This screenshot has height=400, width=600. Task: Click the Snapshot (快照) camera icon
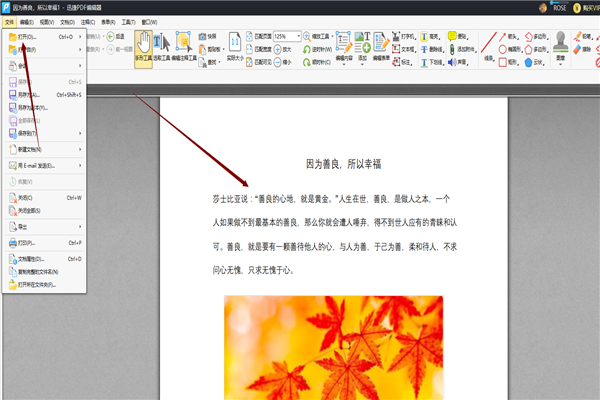(202, 37)
